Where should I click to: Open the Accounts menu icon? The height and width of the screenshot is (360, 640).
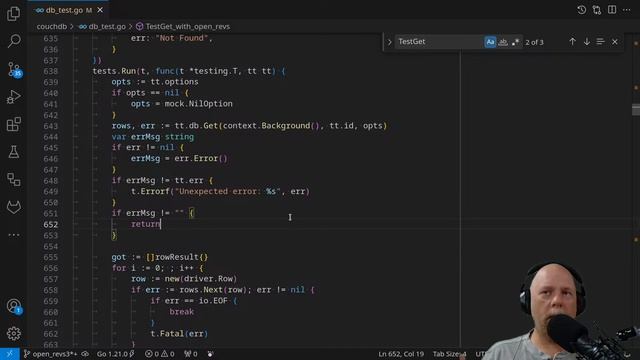pyautogui.click(x=14, y=306)
